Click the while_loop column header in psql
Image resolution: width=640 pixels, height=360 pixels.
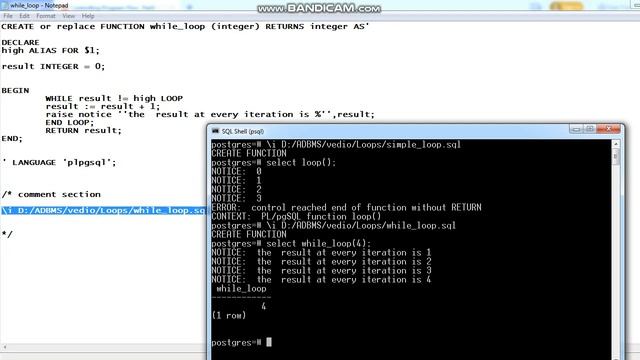tap(241, 289)
